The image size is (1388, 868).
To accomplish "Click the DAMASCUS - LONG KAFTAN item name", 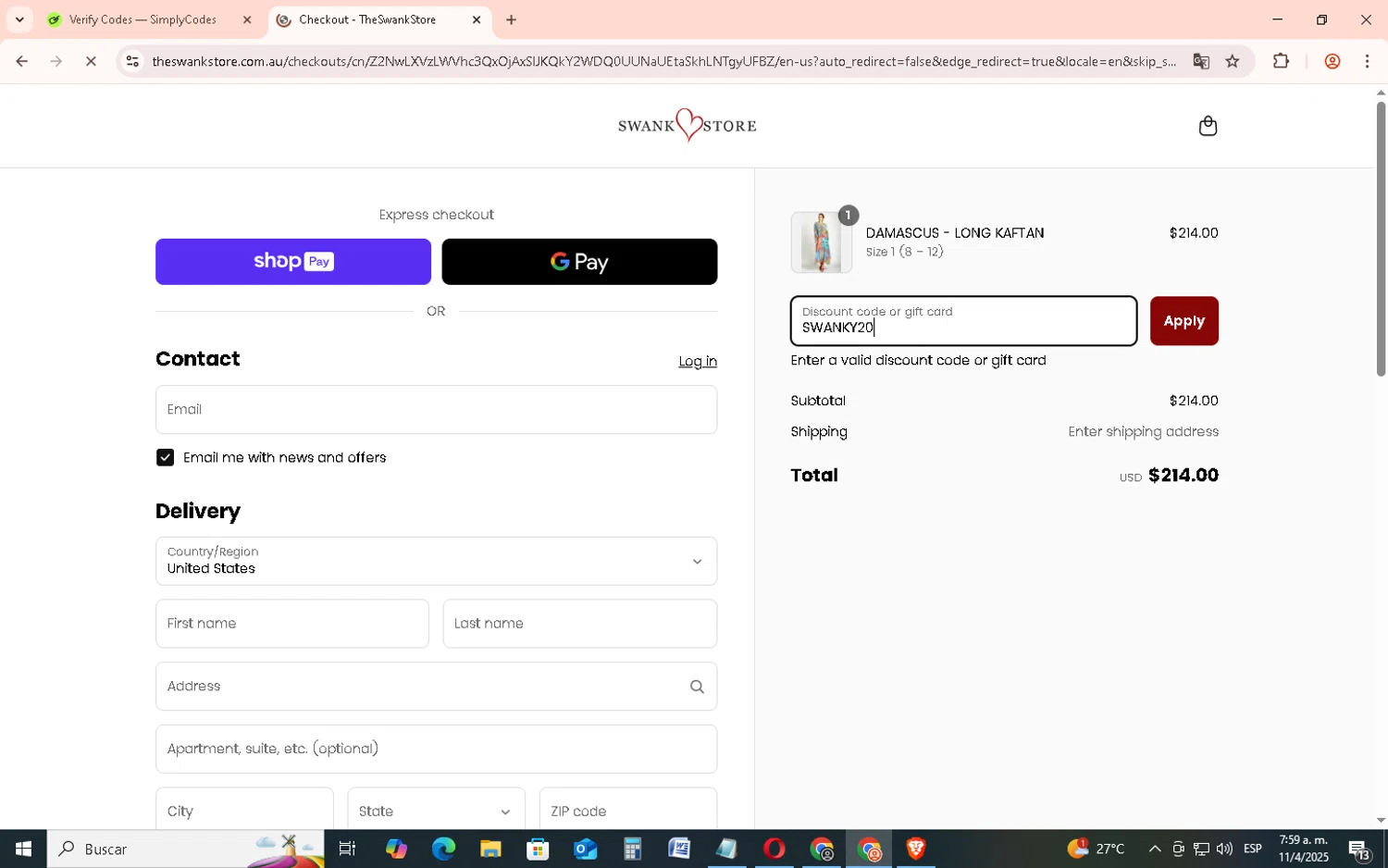I will [955, 233].
